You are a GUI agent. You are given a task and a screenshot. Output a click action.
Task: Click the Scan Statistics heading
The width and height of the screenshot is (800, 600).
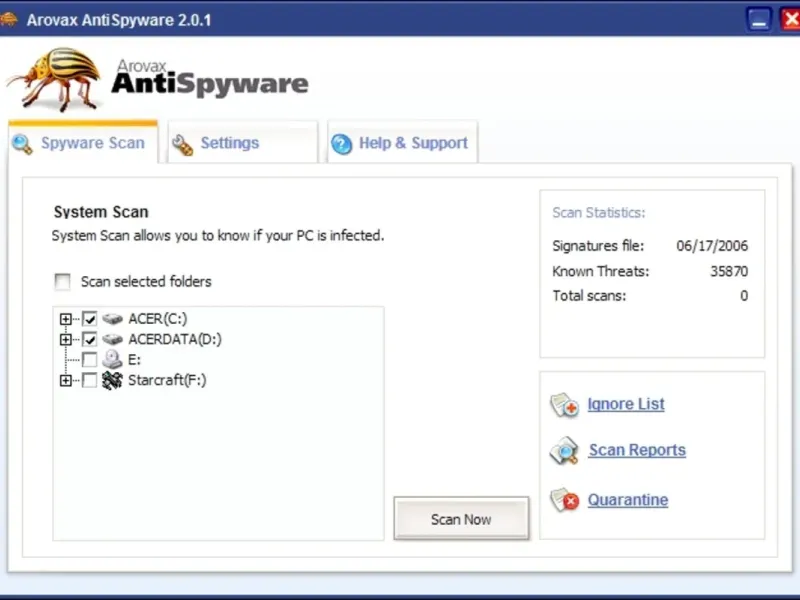599,213
